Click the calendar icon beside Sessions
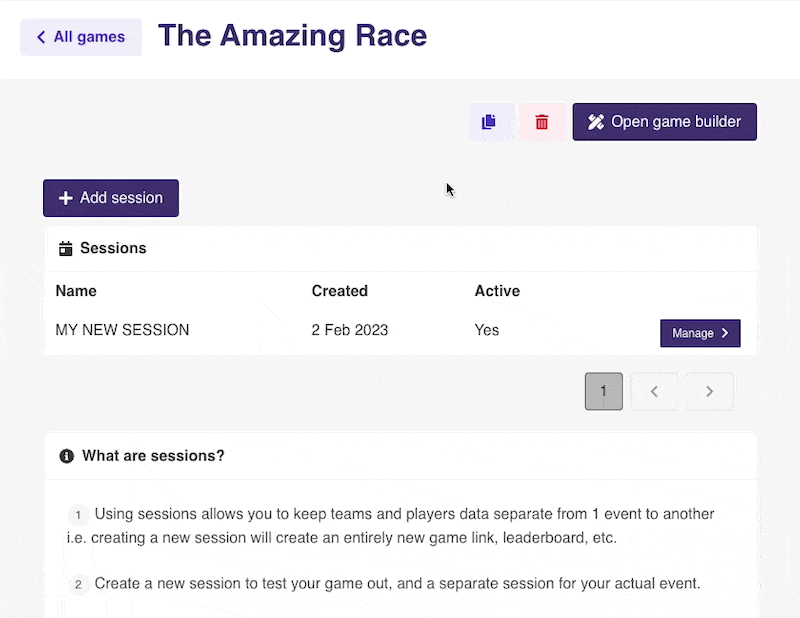Screen dimensions: 800x618 coord(65,248)
